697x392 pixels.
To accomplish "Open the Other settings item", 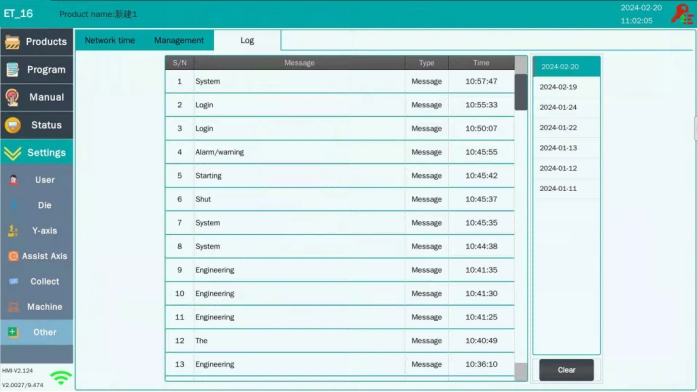I will (x=37, y=332).
